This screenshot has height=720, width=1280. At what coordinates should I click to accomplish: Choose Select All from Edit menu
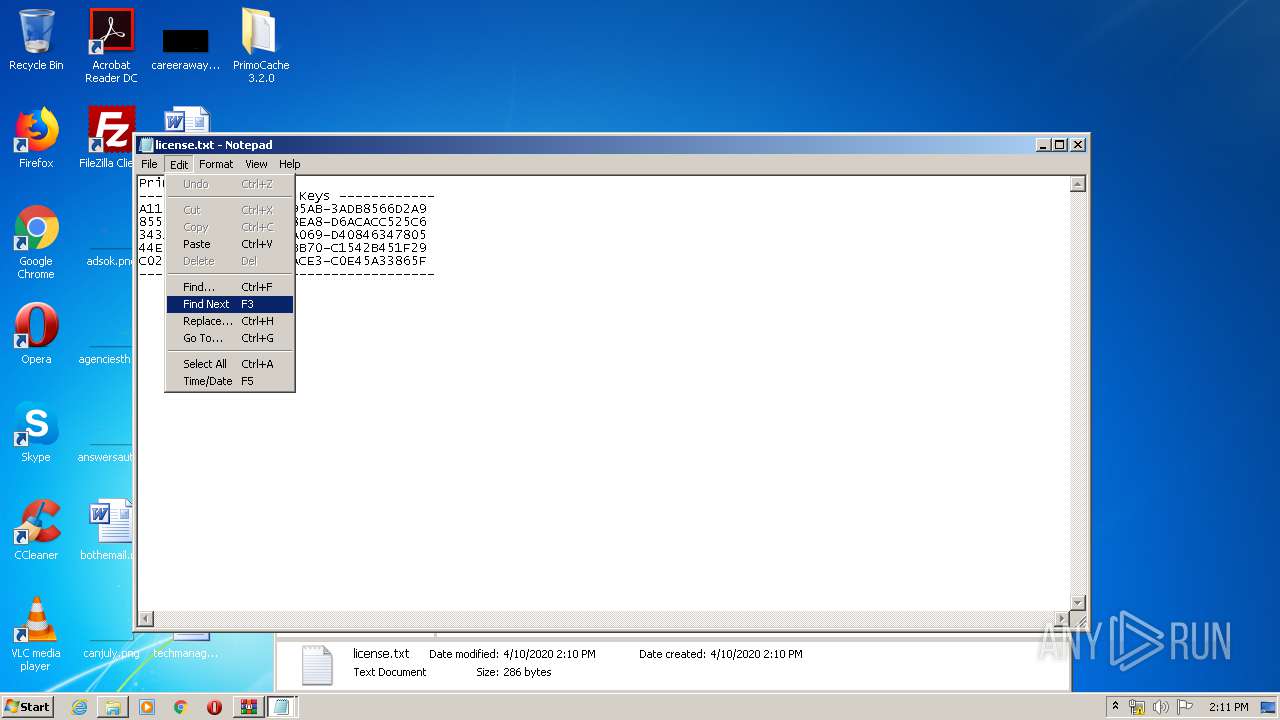(x=230, y=364)
